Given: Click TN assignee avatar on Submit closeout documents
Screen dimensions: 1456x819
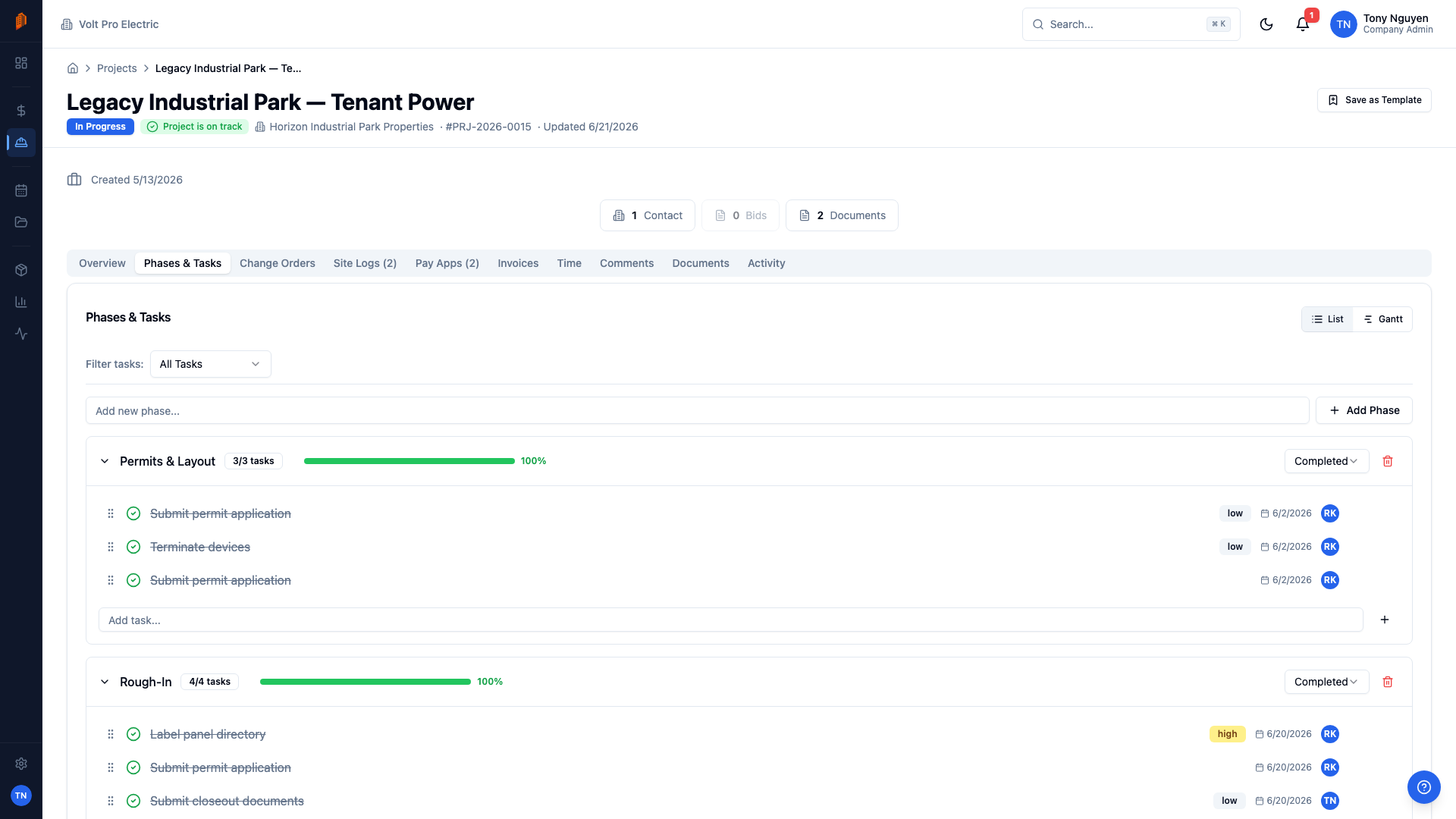Looking at the screenshot, I should coord(1330,801).
